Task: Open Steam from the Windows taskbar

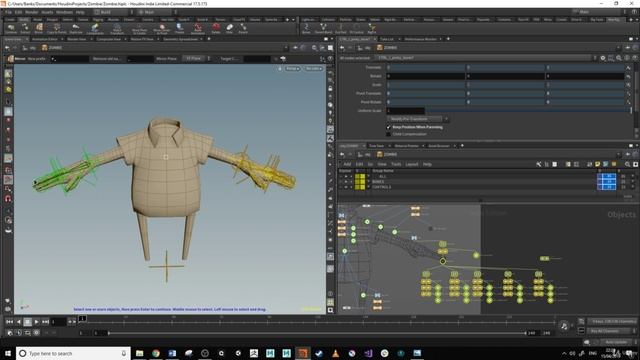Action: click(319, 353)
